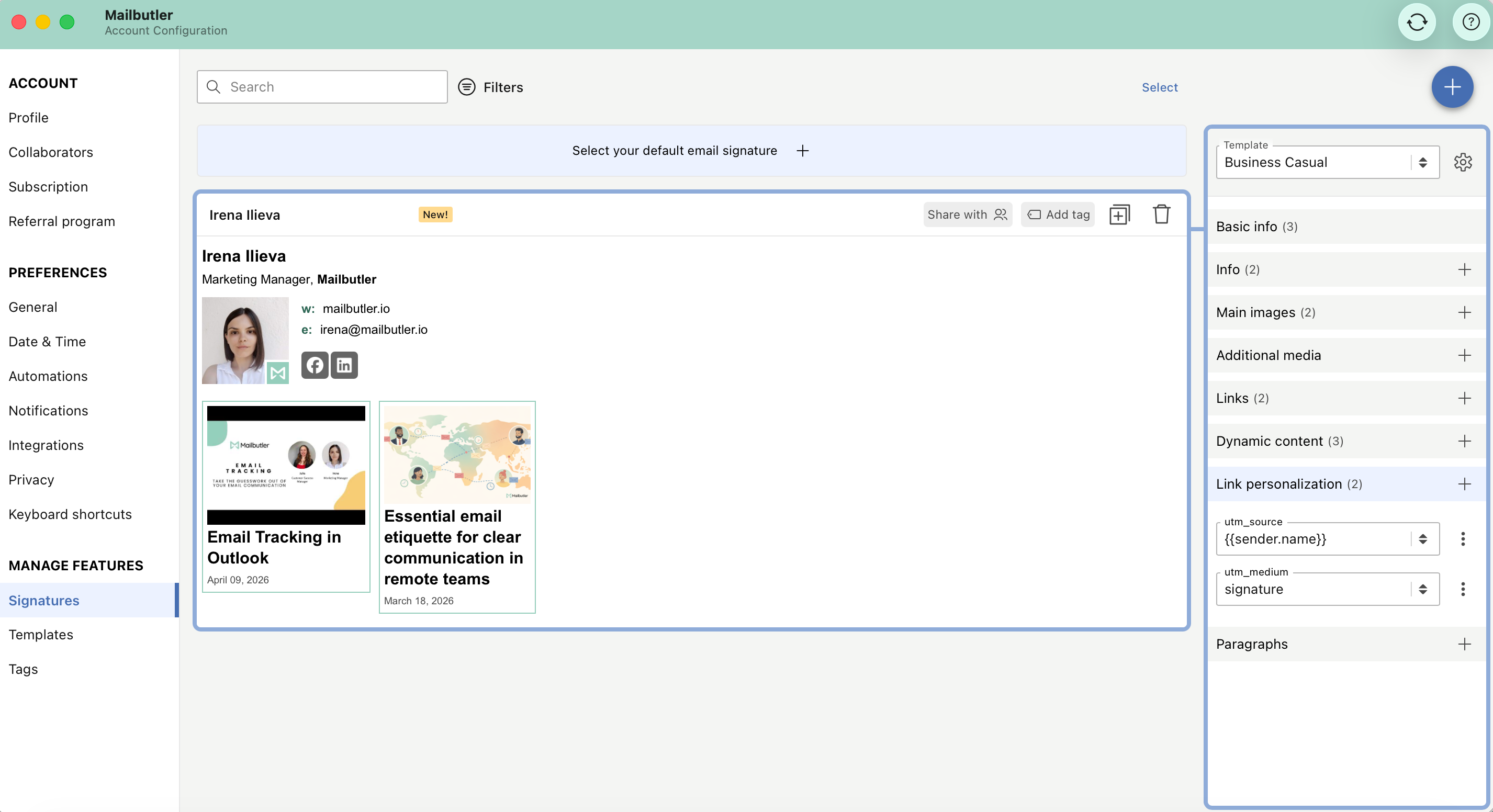This screenshot has height=812, width=1493.
Task: Open utm_source options three-dot menu
Action: [x=1463, y=539]
